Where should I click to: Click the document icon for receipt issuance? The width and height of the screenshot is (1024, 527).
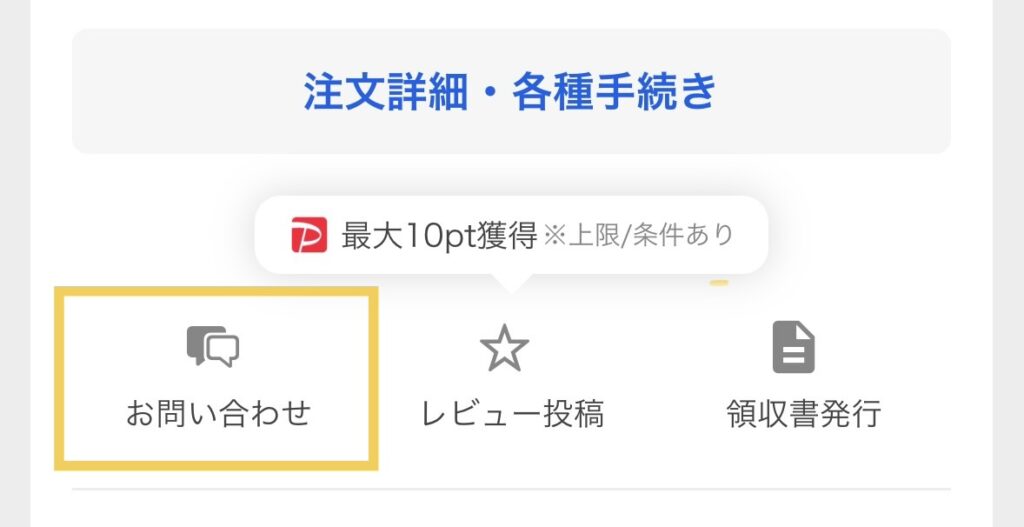794,347
